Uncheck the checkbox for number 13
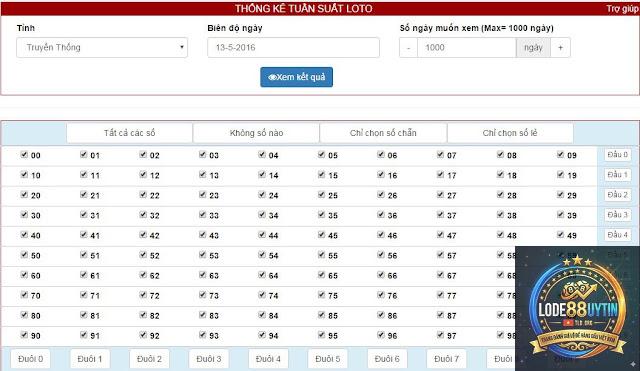640x371 pixels. click(x=202, y=174)
